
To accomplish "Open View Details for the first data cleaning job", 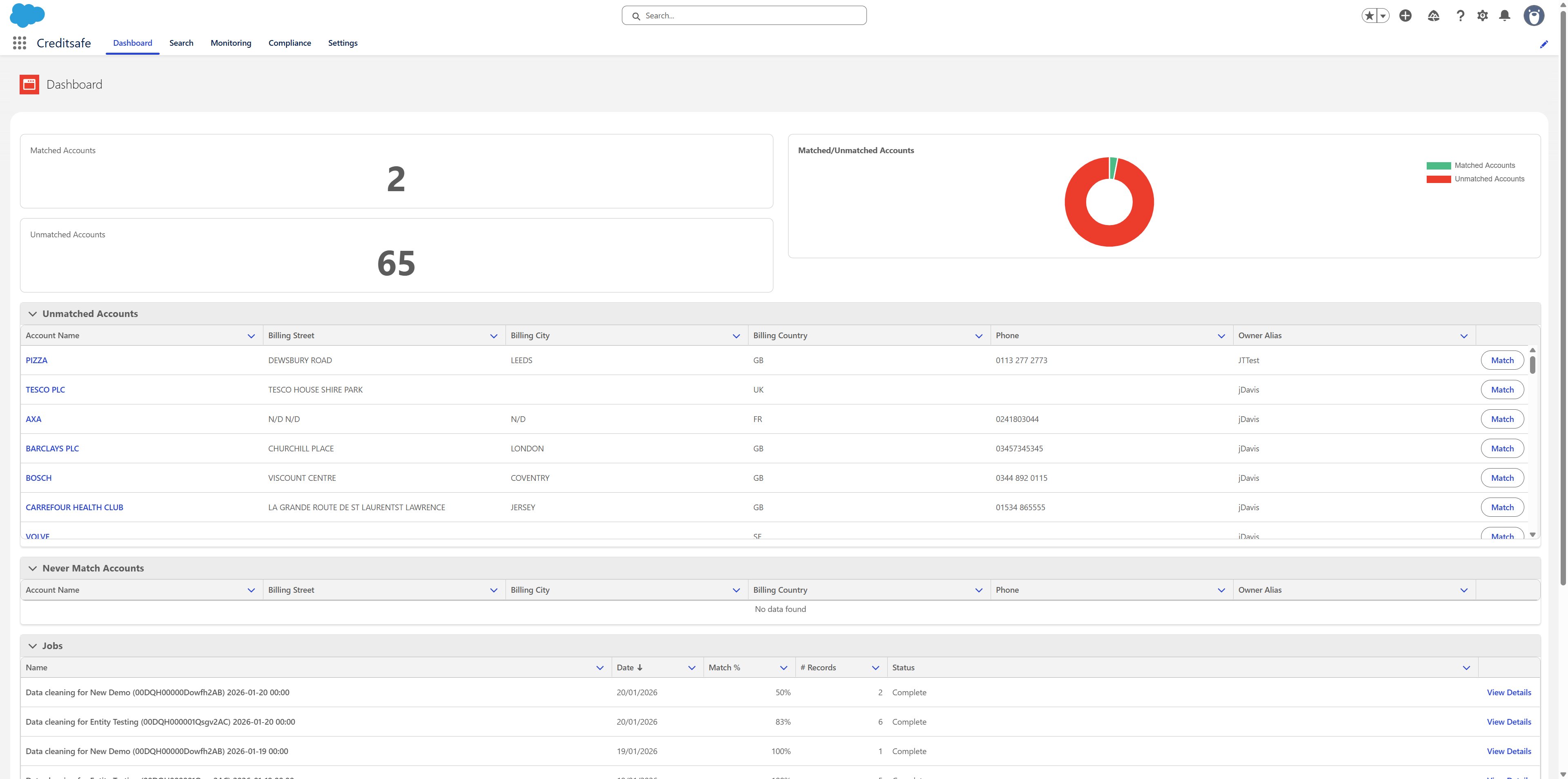I will [1509, 692].
